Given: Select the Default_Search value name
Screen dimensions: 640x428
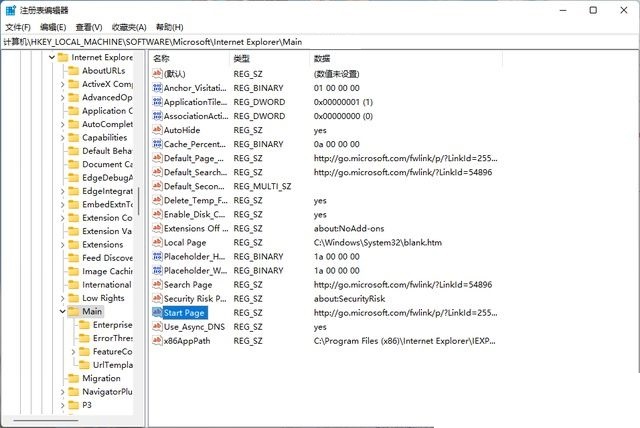Looking at the screenshot, I should [196, 172].
